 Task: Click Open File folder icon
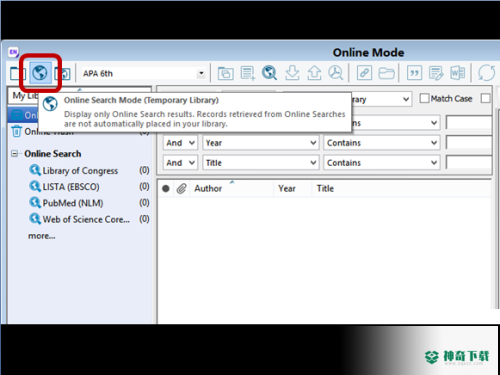tap(386, 73)
